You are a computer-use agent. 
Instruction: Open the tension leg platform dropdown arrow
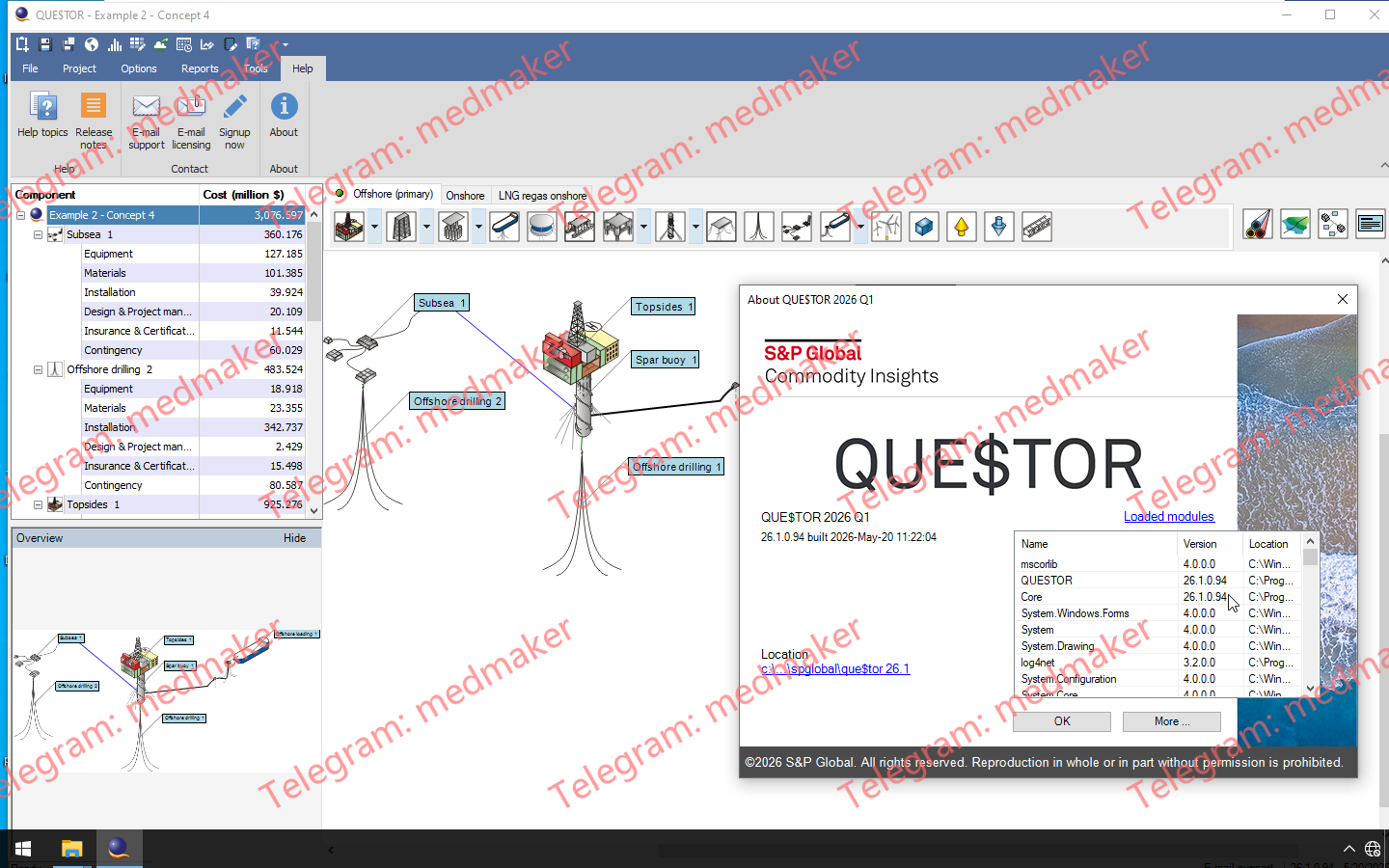643,227
